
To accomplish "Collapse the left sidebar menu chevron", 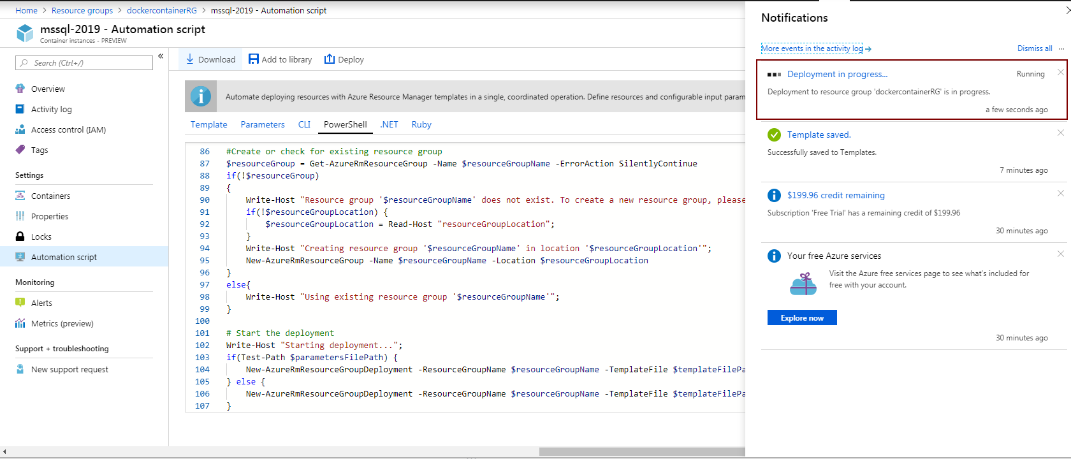I will tap(161, 56).
